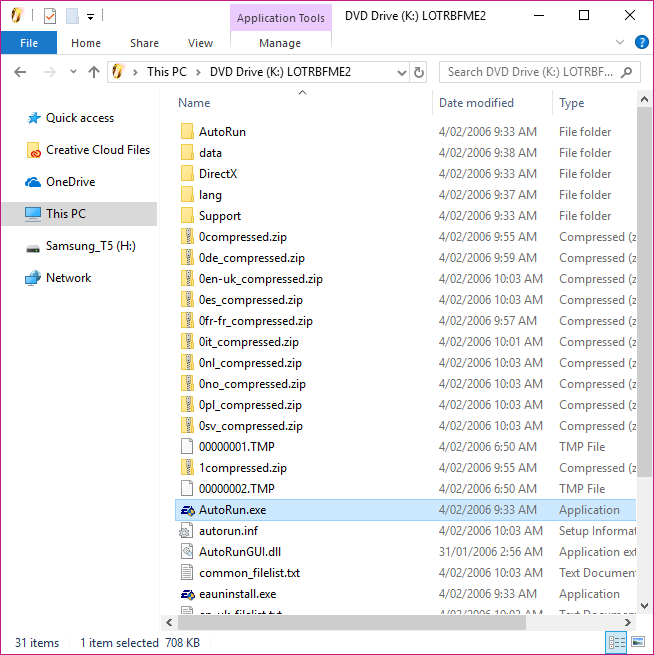Click the Network icon in sidebar
Screen dimensions: 654x655
pos(33,278)
